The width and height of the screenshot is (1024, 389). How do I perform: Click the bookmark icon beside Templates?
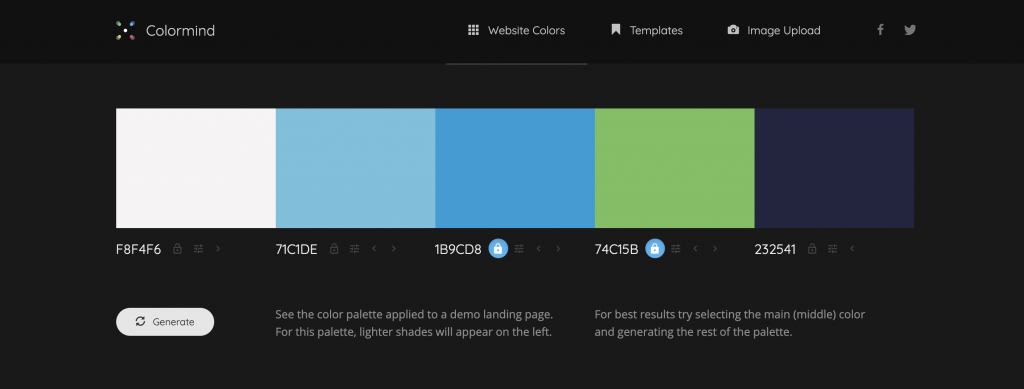pyautogui.click(x=615, y=29)
